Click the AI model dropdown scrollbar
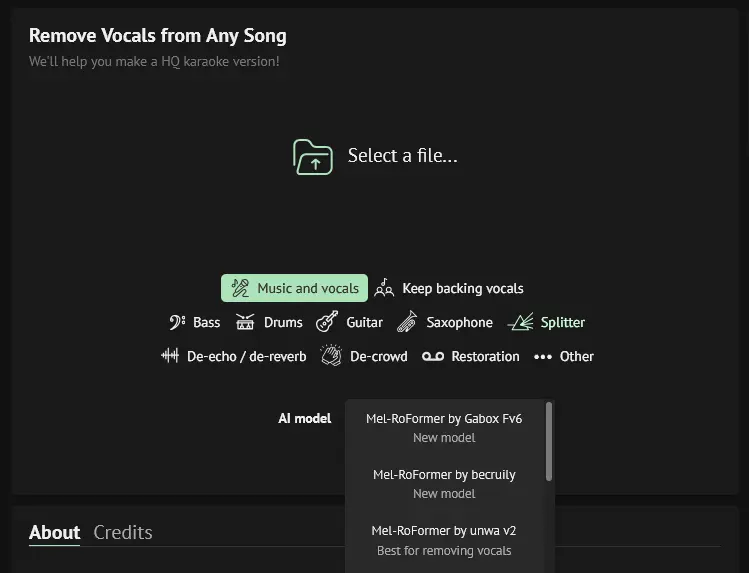Image resolution: width=749 pixels, height=573 pixels. click(549, 441)
